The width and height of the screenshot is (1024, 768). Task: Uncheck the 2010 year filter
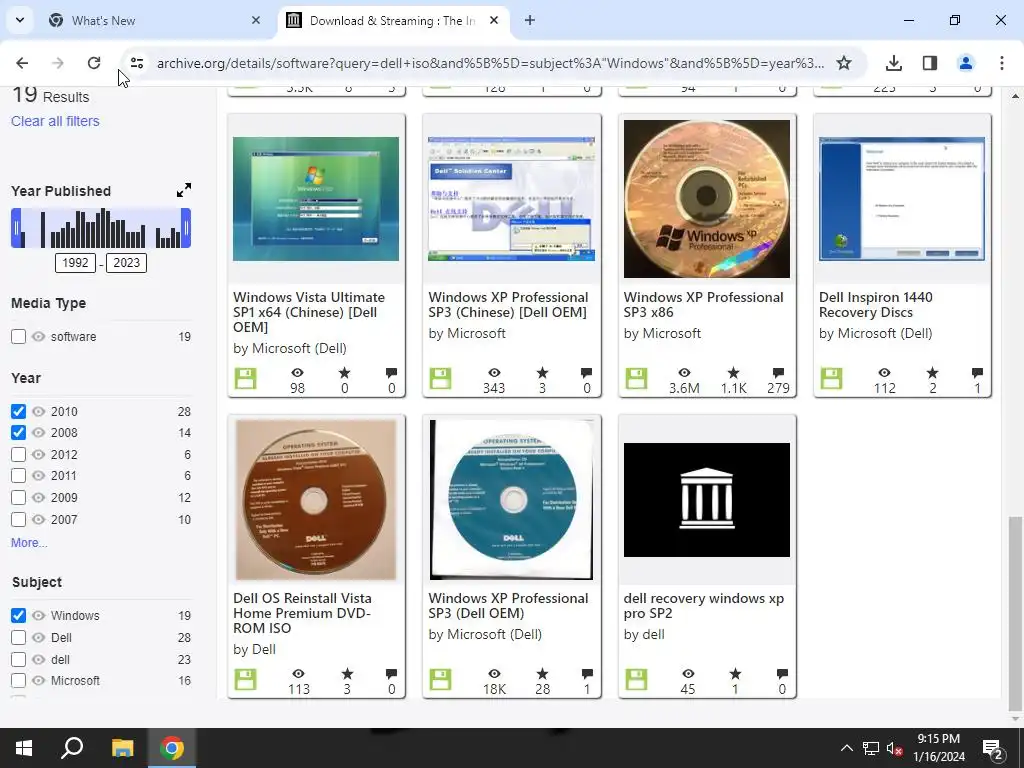(18, 411)
